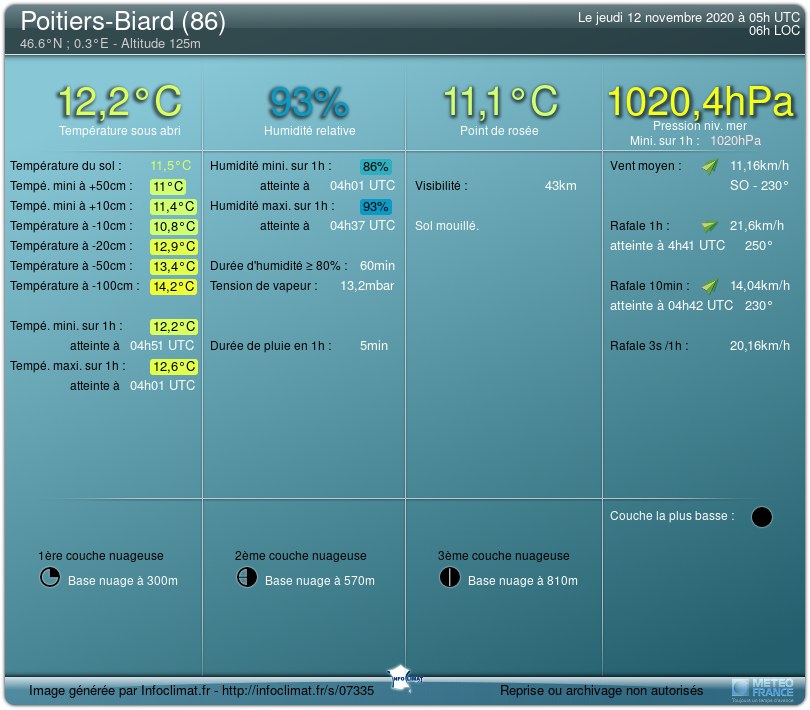Click the Tempé. mini à +10cm value 11,4°C
This screenshot has width=810, height=710.
(x=174, y=206)
